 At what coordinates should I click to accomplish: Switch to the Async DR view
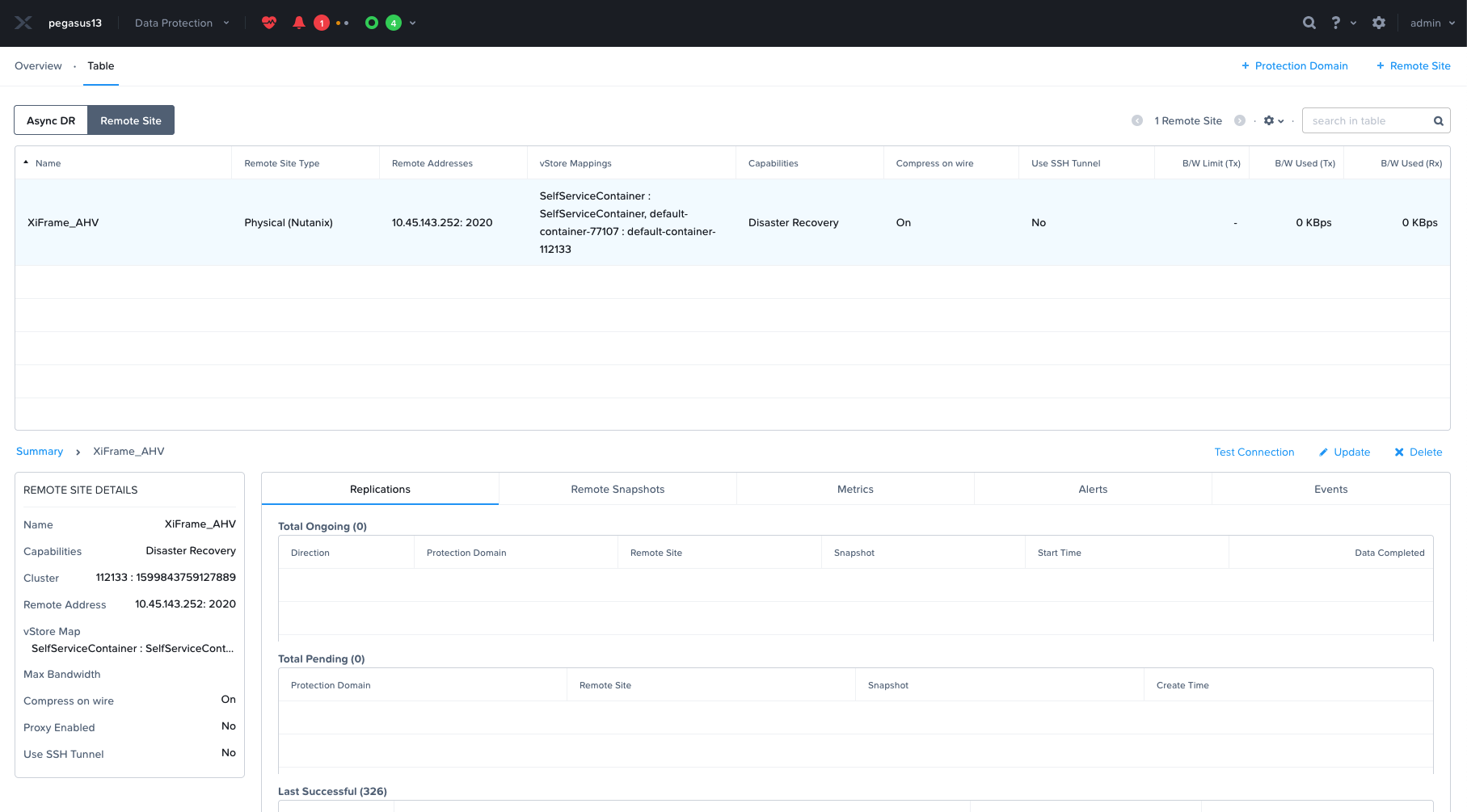click(51, 120)
